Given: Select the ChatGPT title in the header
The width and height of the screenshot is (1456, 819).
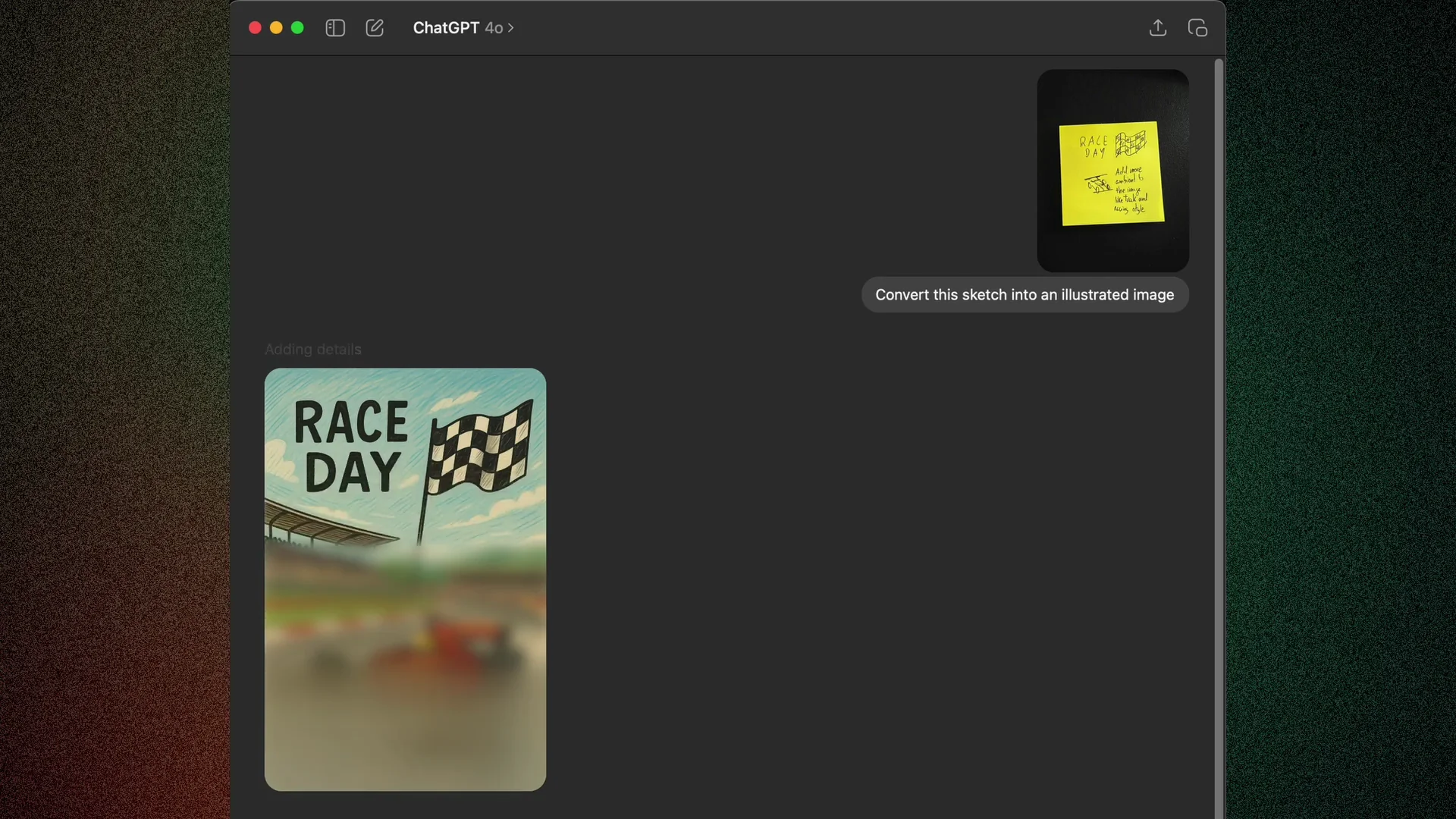Looking at the screenshot, I should [x=446, y=28].
